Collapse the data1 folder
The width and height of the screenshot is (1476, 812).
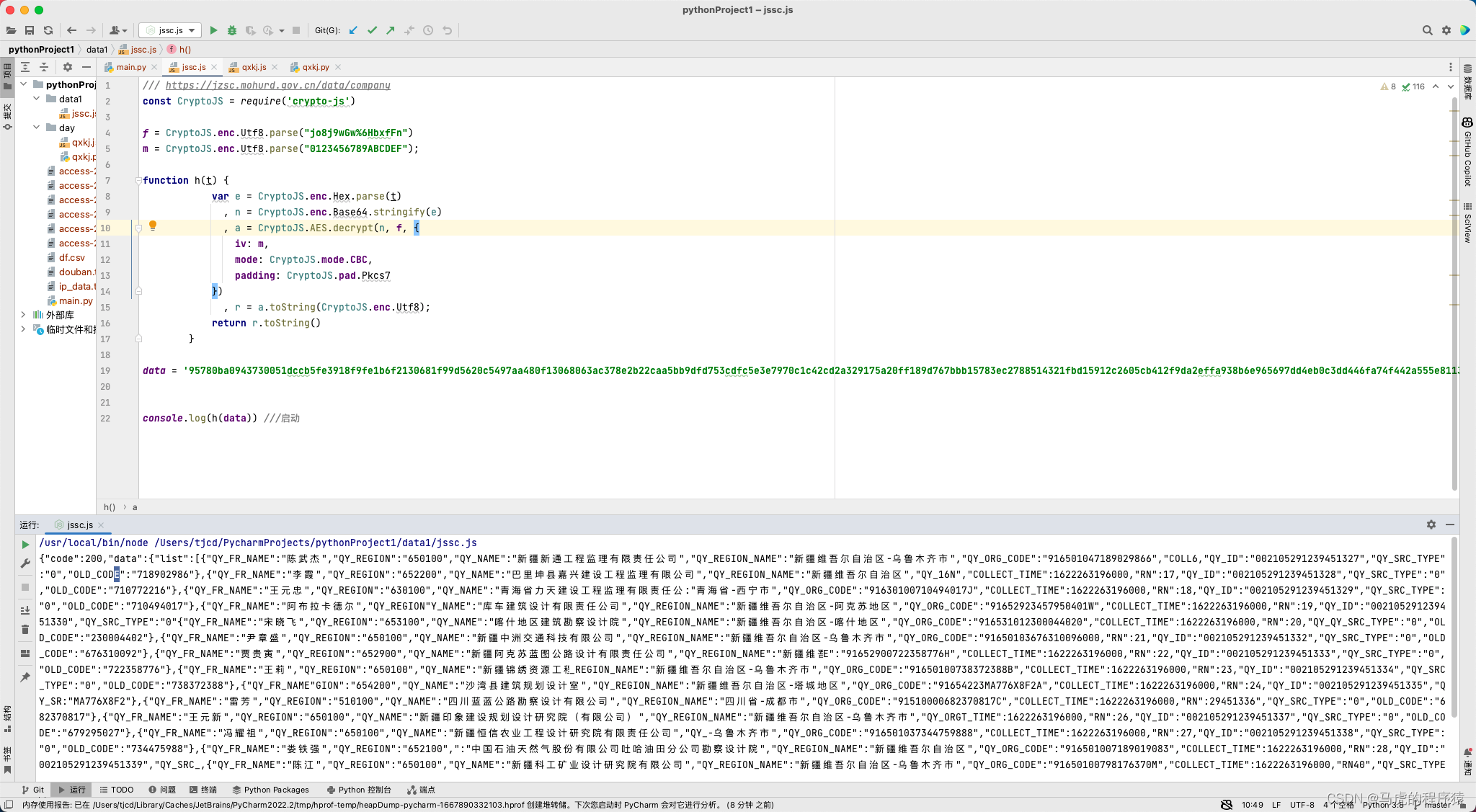(x=37, y=99)
